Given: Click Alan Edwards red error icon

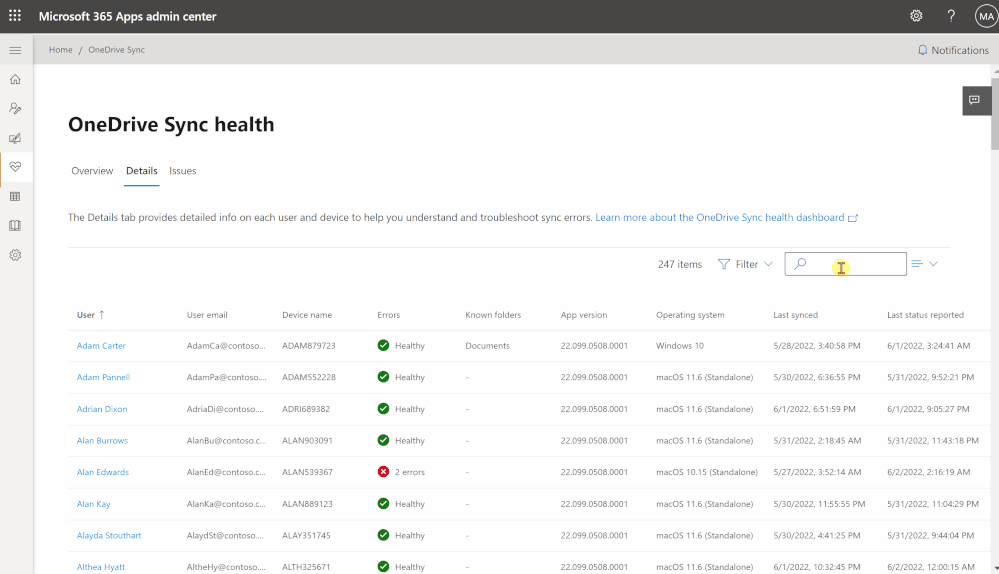Looking at the screenshot, I should pos(383,472).
